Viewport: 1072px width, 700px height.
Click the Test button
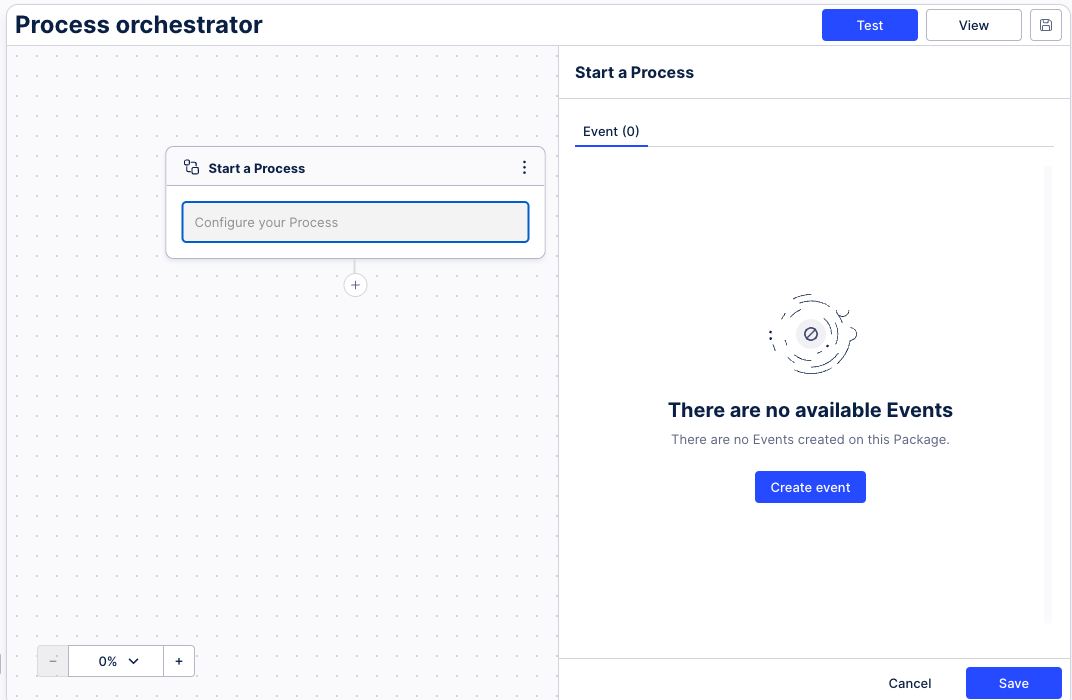click(870, 25)
